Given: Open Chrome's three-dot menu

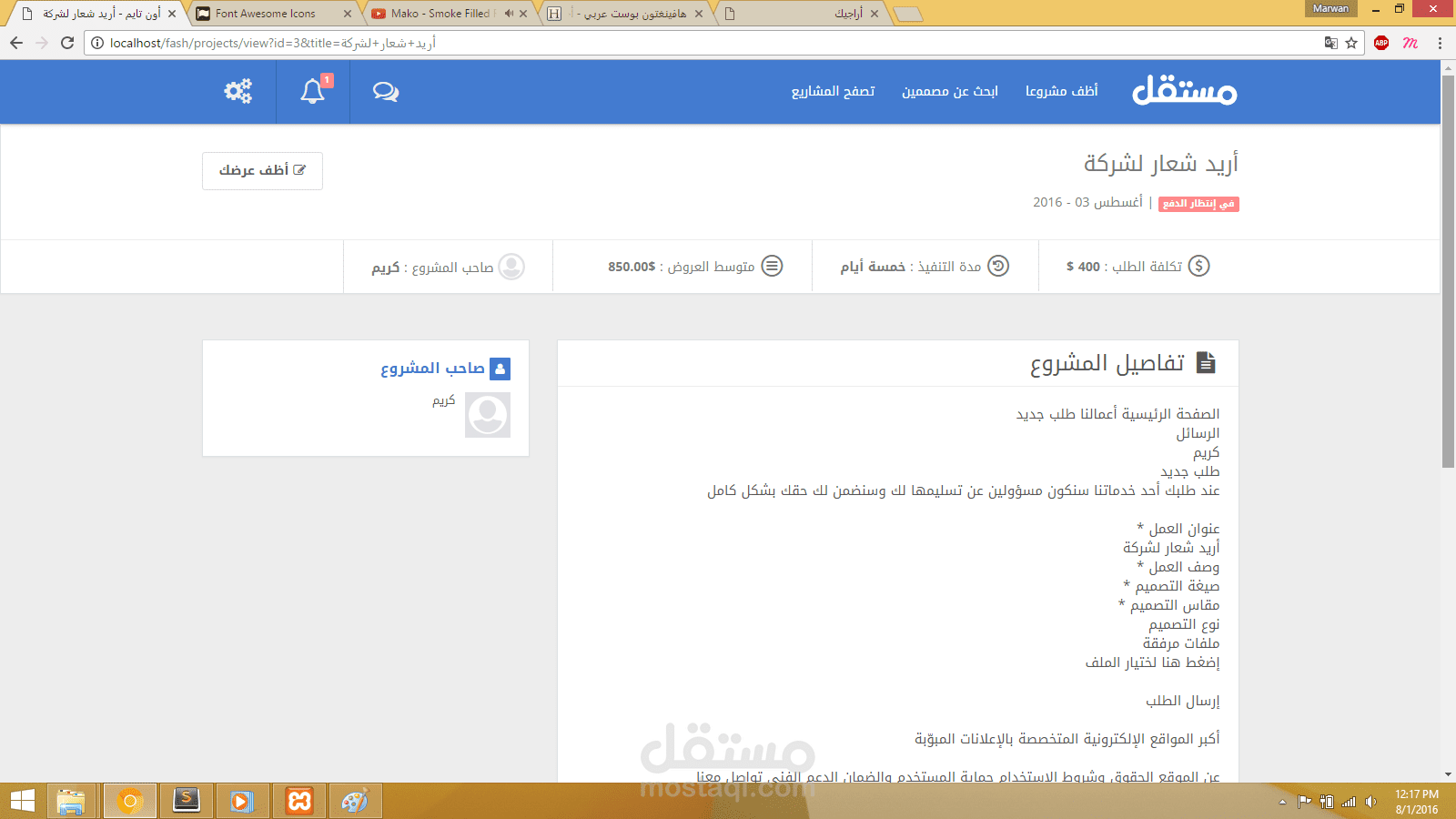Looking at the screenshot, I should (x=1440, y=43).
